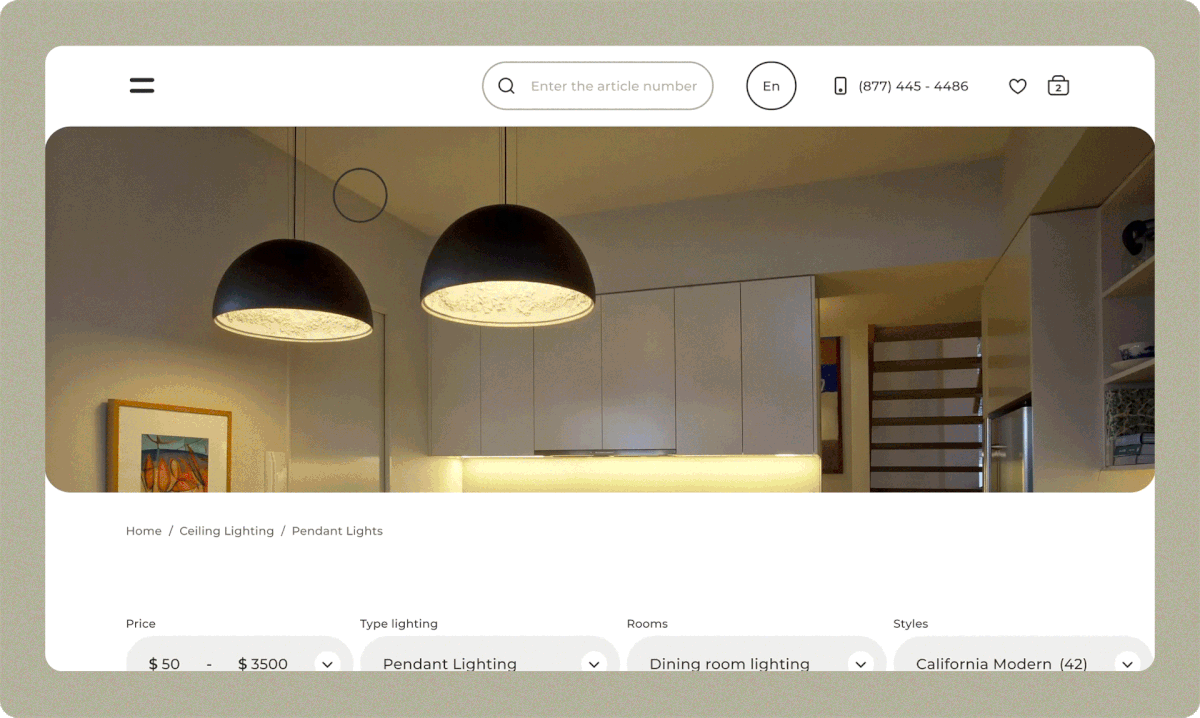Expand the Dining room lighting dropdown
Screen dimensions: 1200x718
pyautogui.click(x=860, y=663)
